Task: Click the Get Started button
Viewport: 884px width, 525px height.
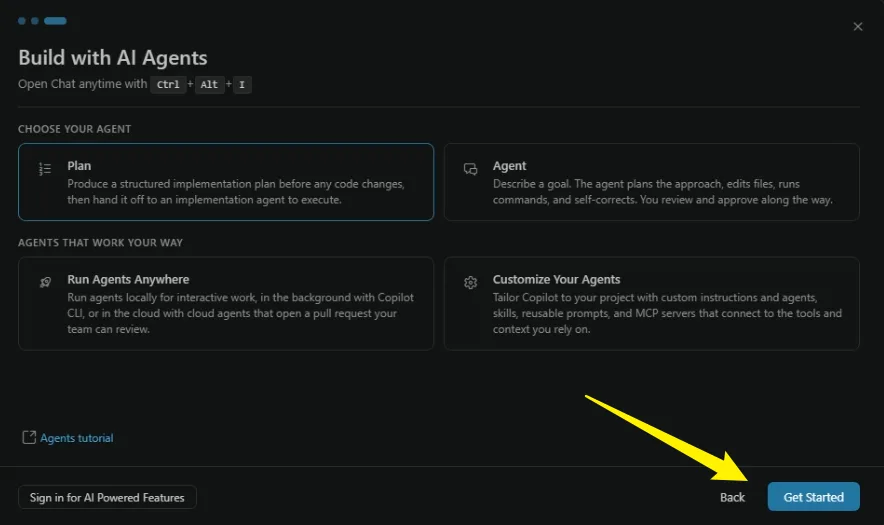Action: click(813, 497)
